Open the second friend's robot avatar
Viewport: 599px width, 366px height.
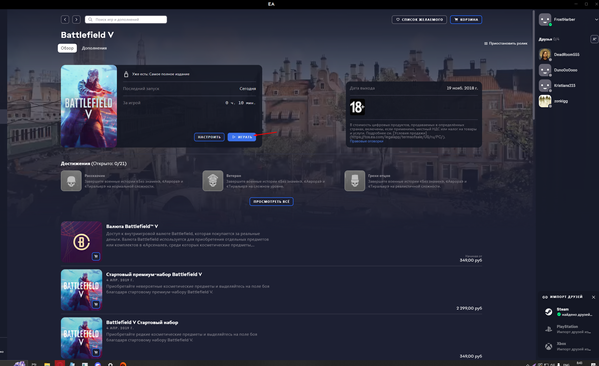(x=545, y=70)
